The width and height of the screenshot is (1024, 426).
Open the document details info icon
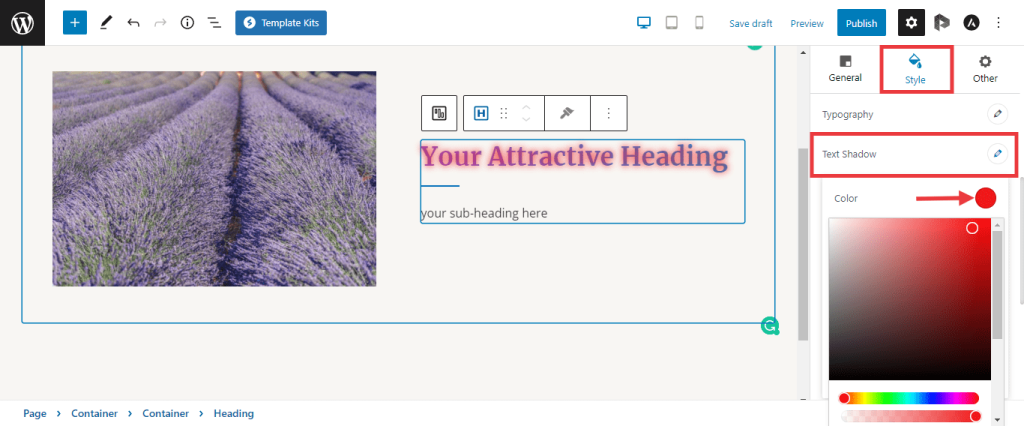click(x=187, y=22)
